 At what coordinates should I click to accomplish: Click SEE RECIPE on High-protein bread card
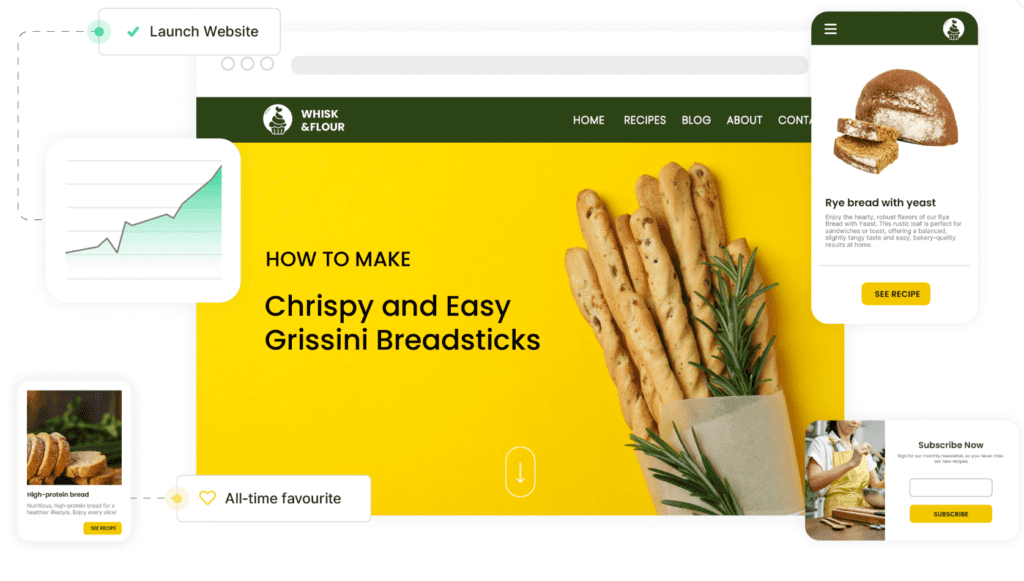103,528
